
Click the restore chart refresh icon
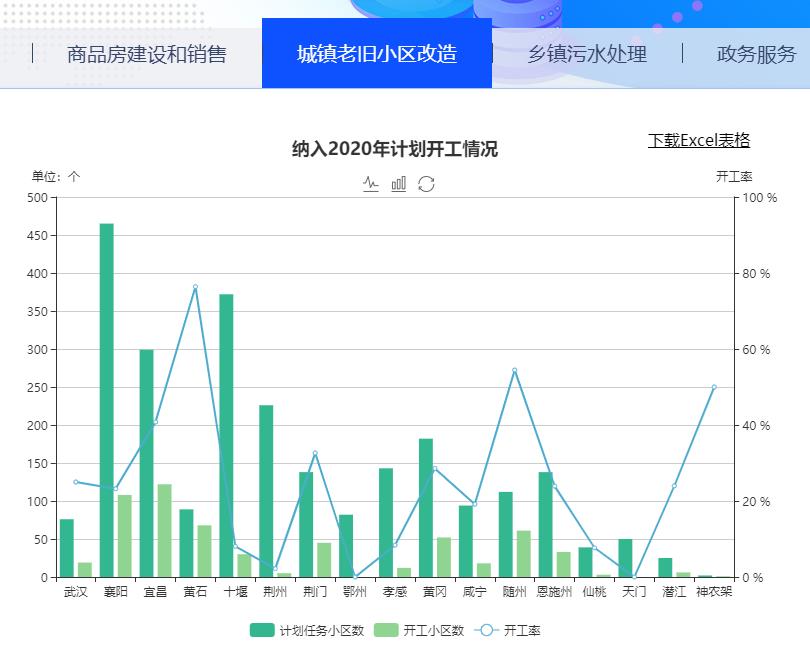click(x=426, y=183)
